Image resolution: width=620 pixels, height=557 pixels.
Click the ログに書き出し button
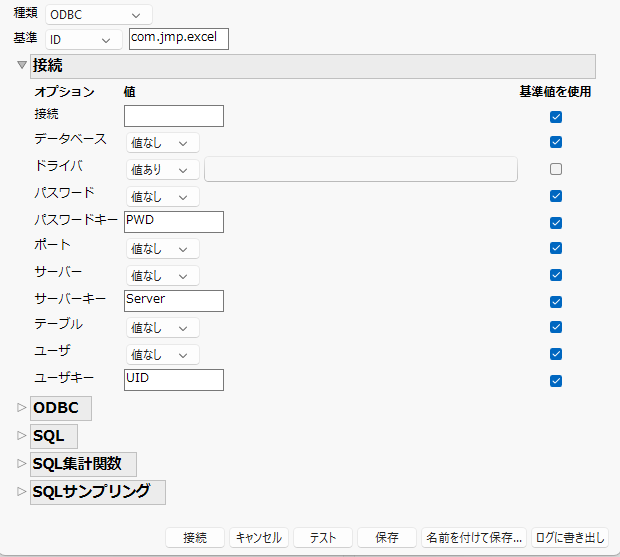click(x=570, y=538)
